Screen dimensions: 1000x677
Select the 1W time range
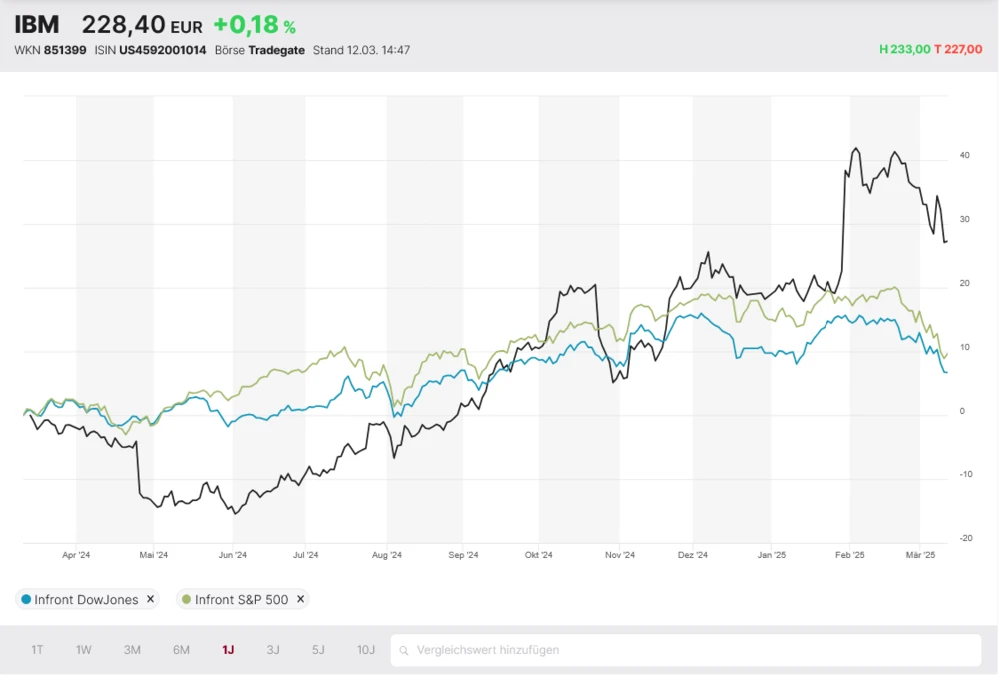coord(84,650)
